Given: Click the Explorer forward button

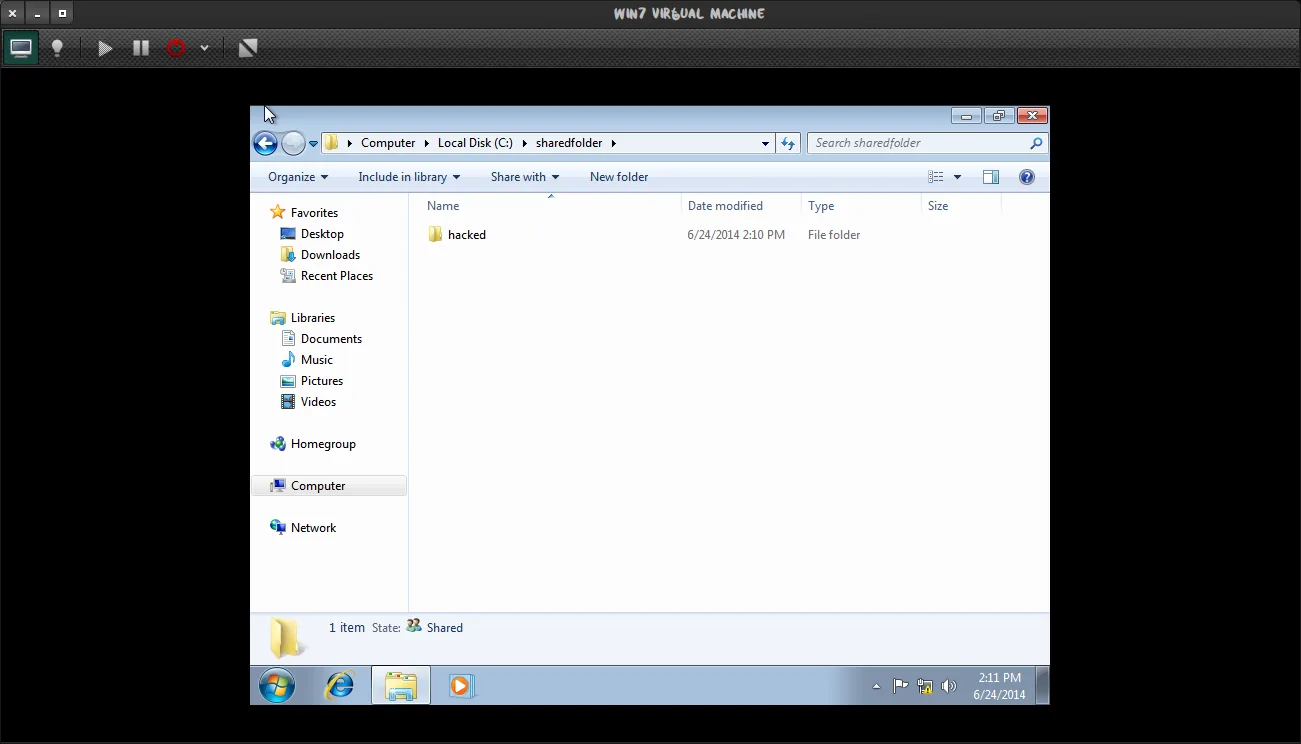Looking at the screenshot, I should (x=293, y=143).
